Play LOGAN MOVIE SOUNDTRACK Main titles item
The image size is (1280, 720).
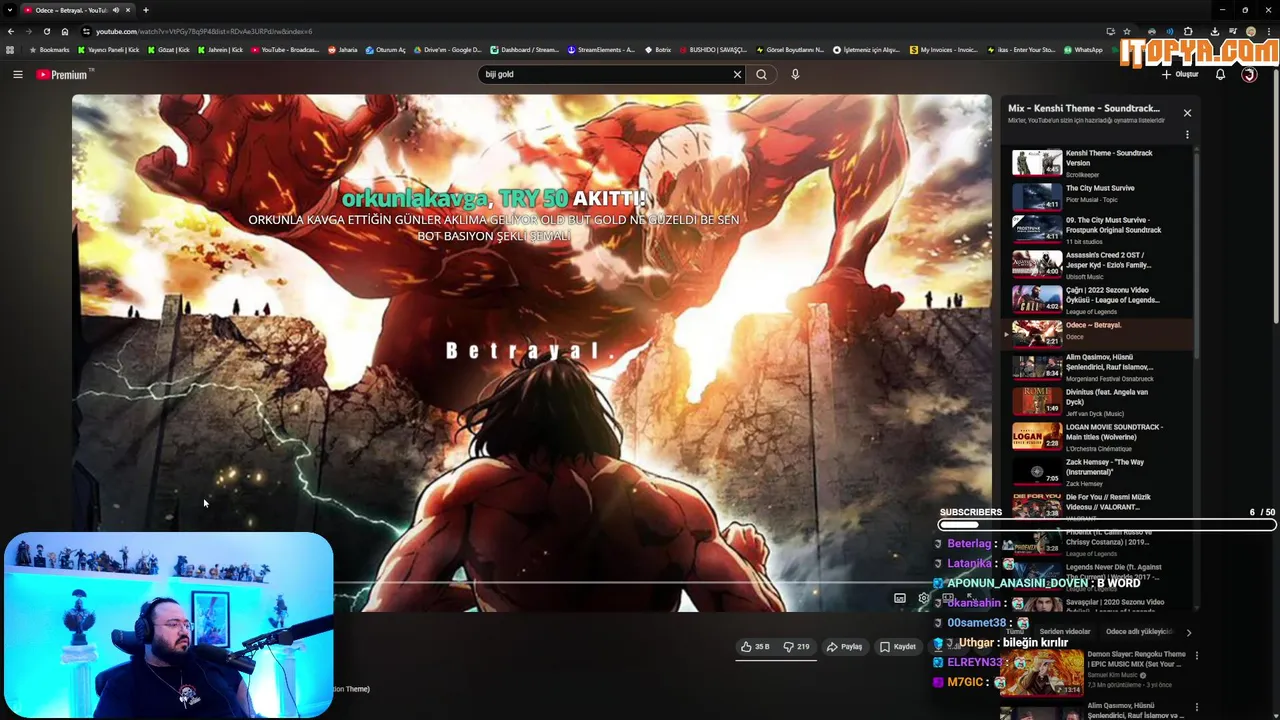[x=1097, y=437]
